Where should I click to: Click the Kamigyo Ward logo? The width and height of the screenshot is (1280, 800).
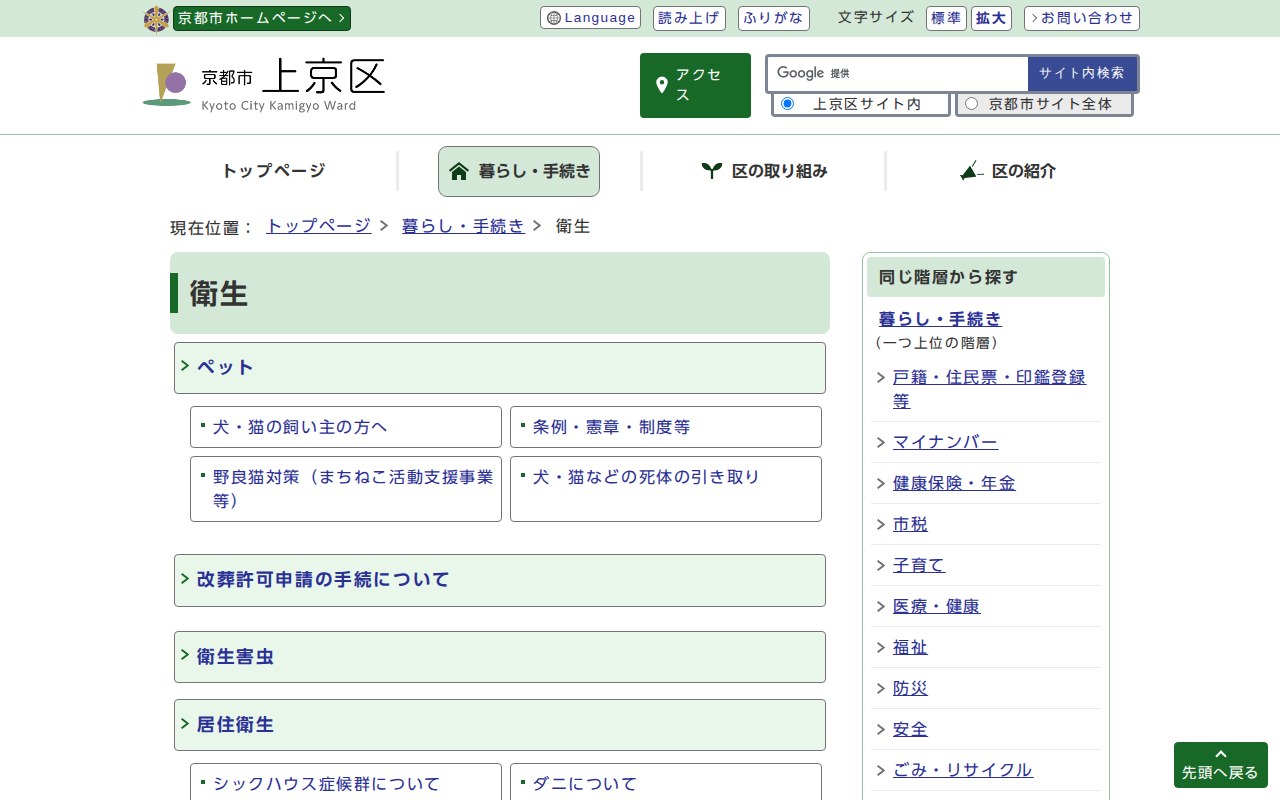tap(166, 85)
